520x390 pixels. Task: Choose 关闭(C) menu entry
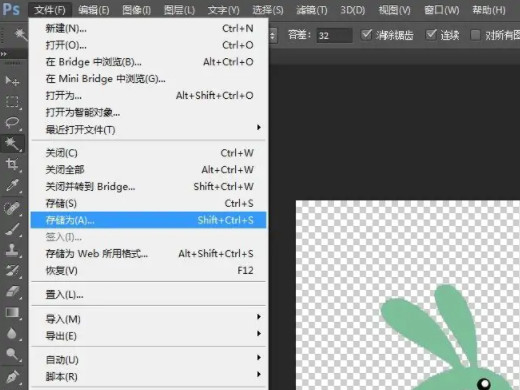coord(148,153)
